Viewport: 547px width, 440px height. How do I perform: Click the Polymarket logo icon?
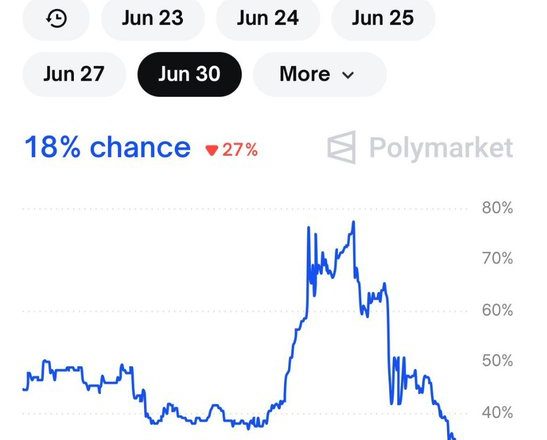pos(342,147)
